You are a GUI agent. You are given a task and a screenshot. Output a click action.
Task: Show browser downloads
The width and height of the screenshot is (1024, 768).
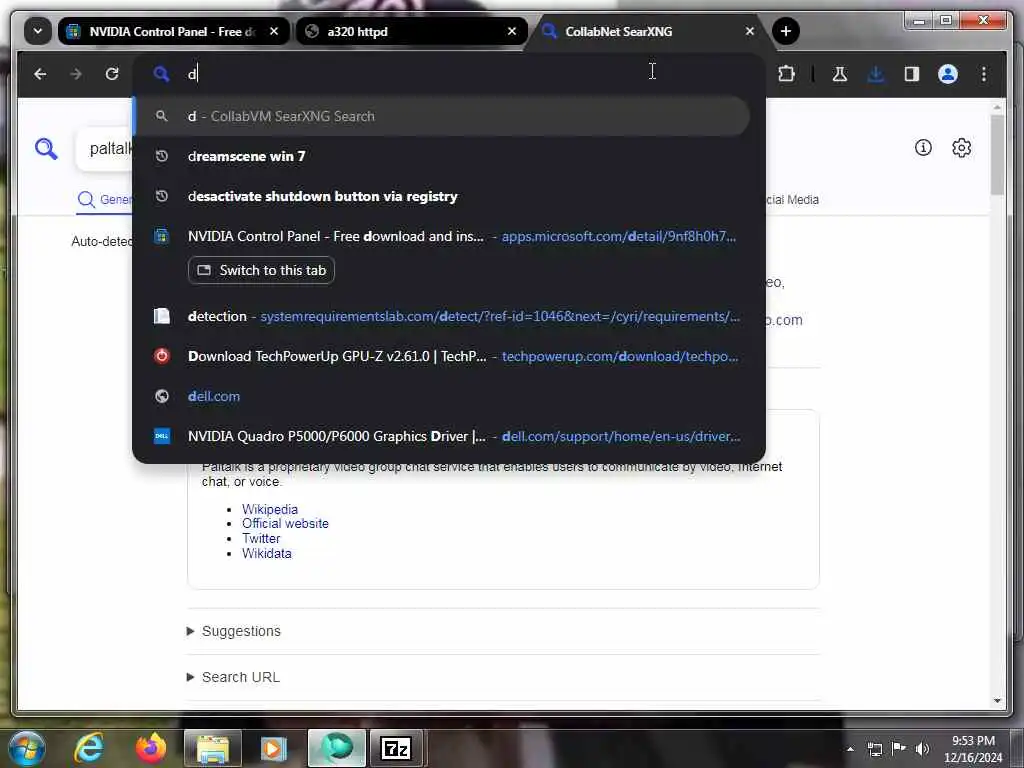[x=876, y=74]
